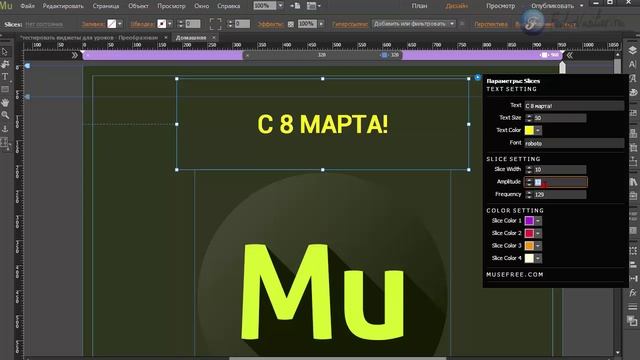The image size is (640, 360).
Task: Click the blue widget options arrow icon
Action: point(478,78)
